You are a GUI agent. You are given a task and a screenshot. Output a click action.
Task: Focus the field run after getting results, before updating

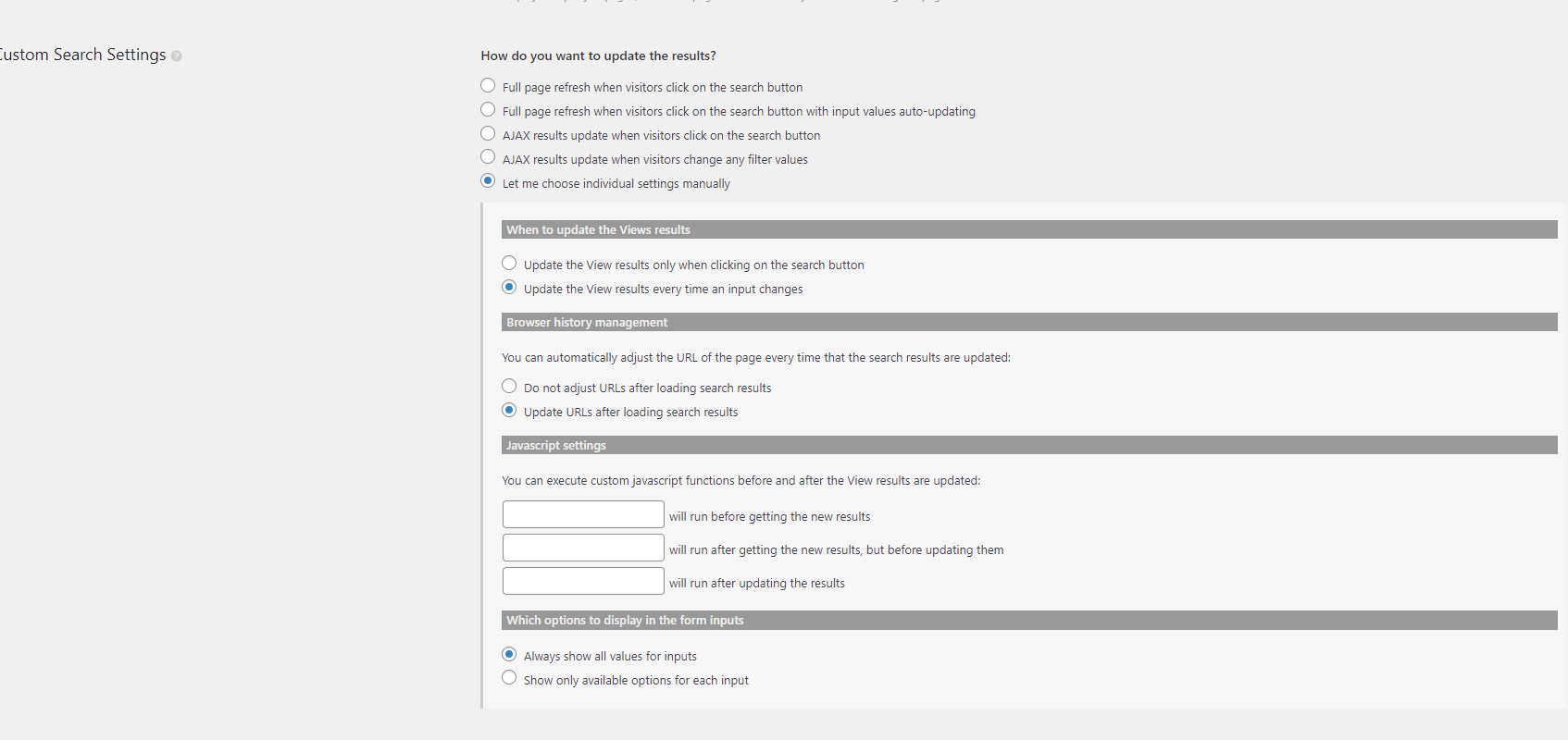[x=583, y=548]
